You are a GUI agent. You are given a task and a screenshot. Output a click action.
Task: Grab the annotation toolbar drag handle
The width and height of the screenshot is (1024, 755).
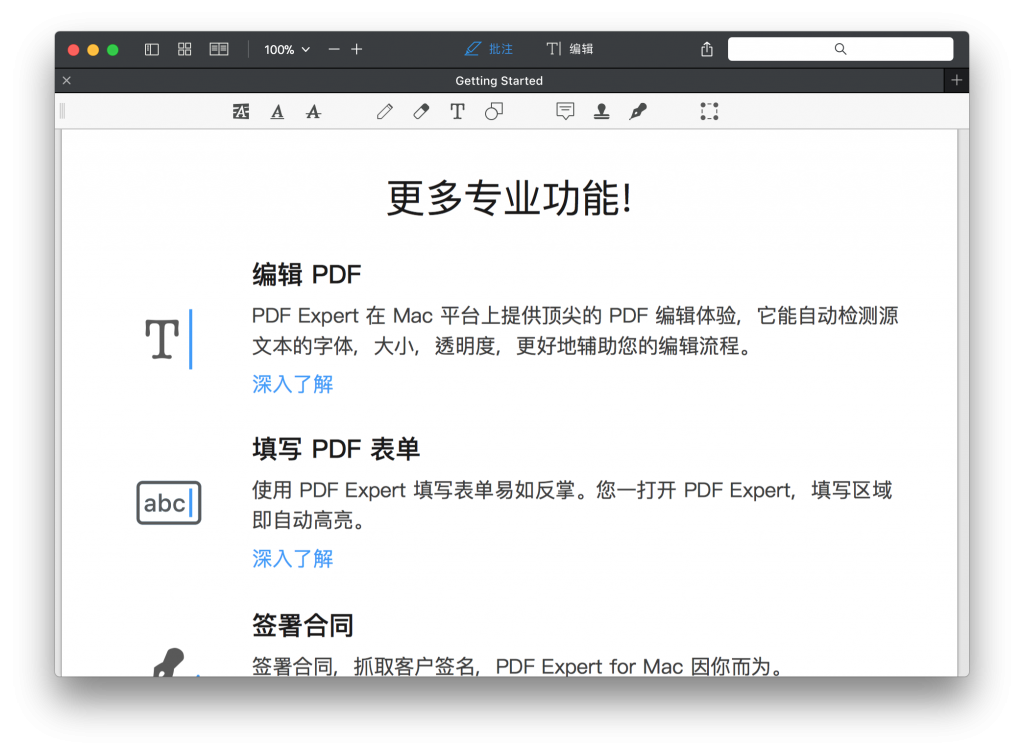[x=63, y=111]
